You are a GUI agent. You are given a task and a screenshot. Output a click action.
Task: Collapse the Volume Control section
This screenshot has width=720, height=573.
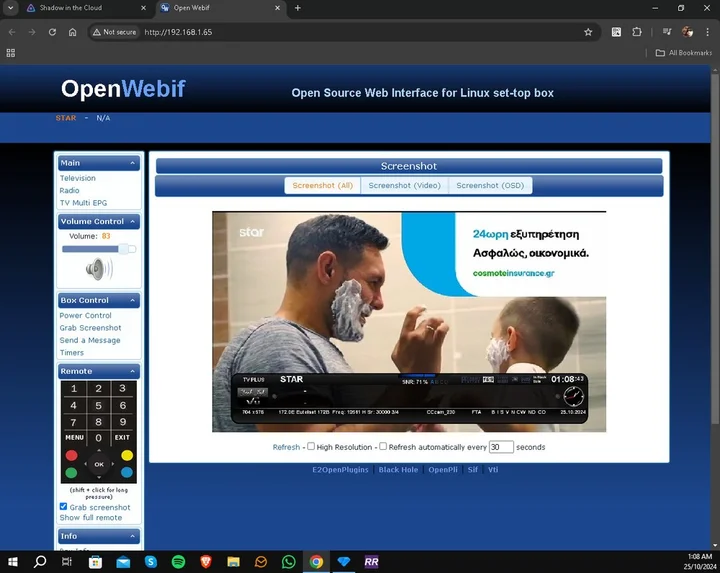click(133, 221)
